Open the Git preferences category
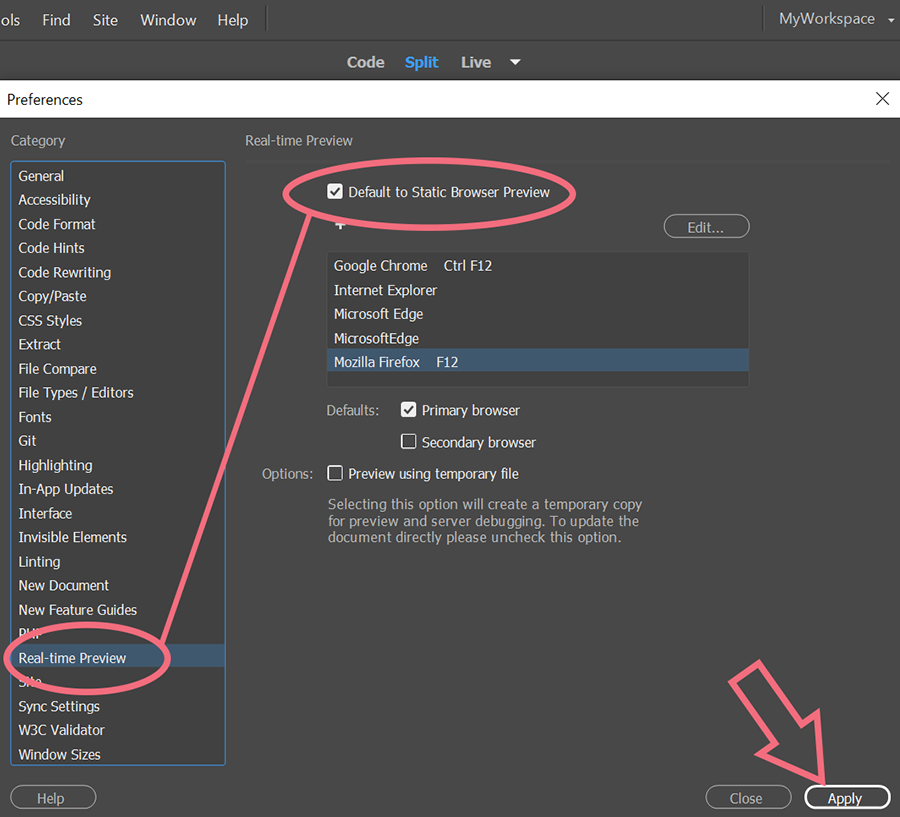This screenshot has height=817, width=900. click(27, 440)
